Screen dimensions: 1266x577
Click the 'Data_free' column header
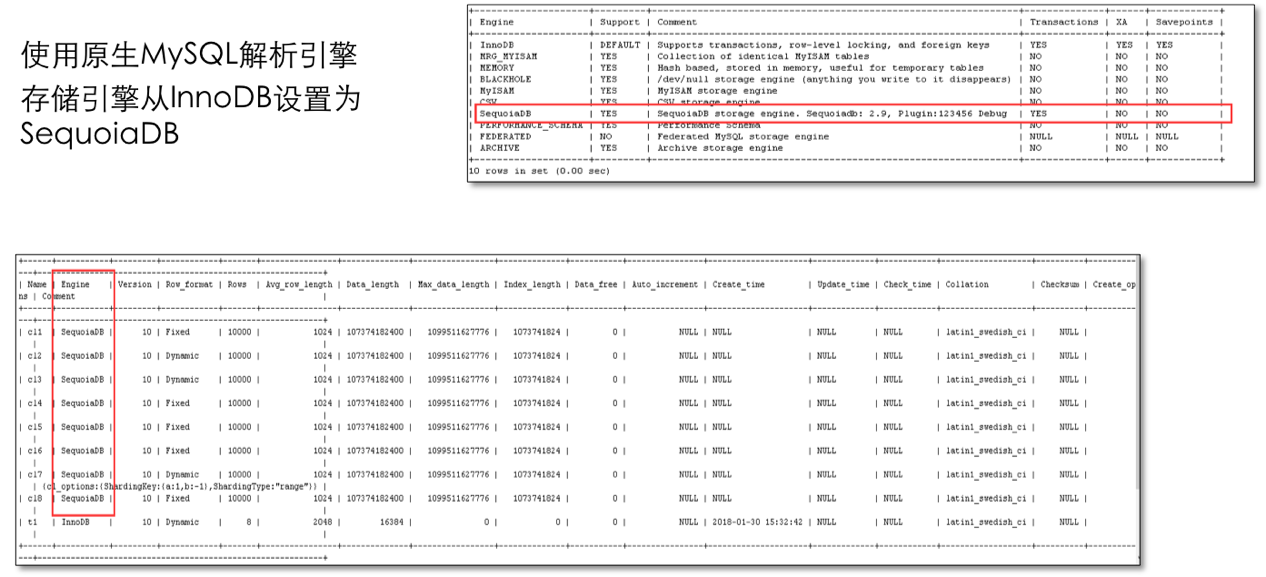coord(597,284)
